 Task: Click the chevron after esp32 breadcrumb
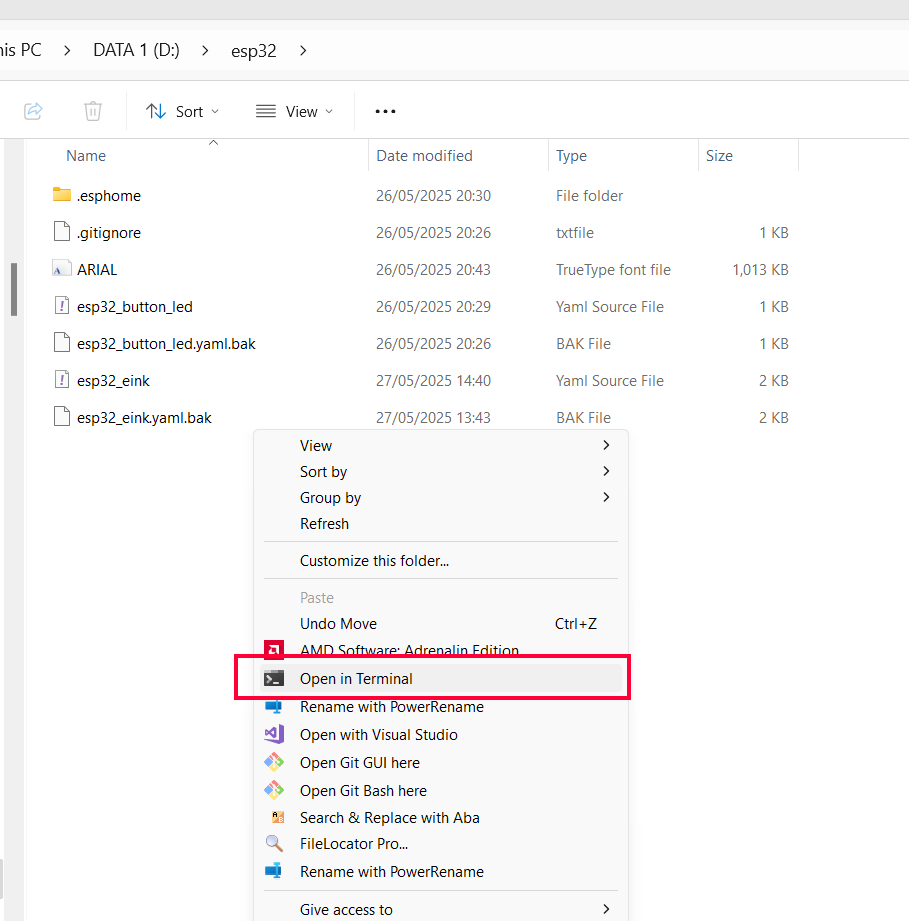click(303, 51)
